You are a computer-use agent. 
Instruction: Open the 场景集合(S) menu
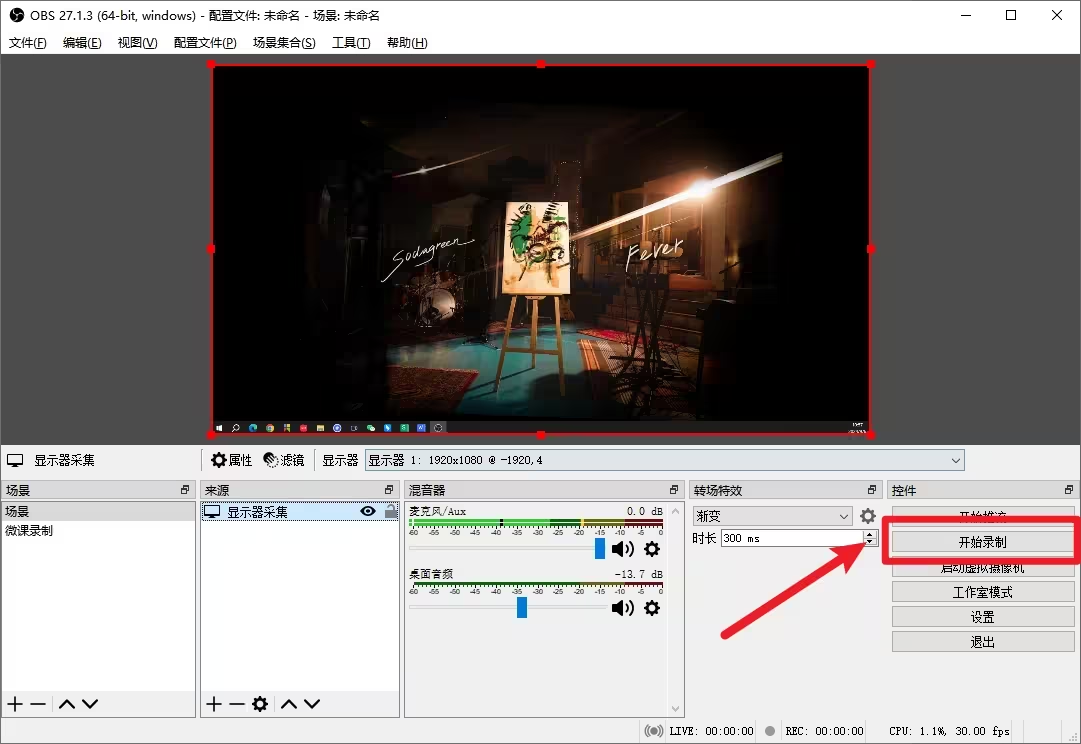coord(283,43)
